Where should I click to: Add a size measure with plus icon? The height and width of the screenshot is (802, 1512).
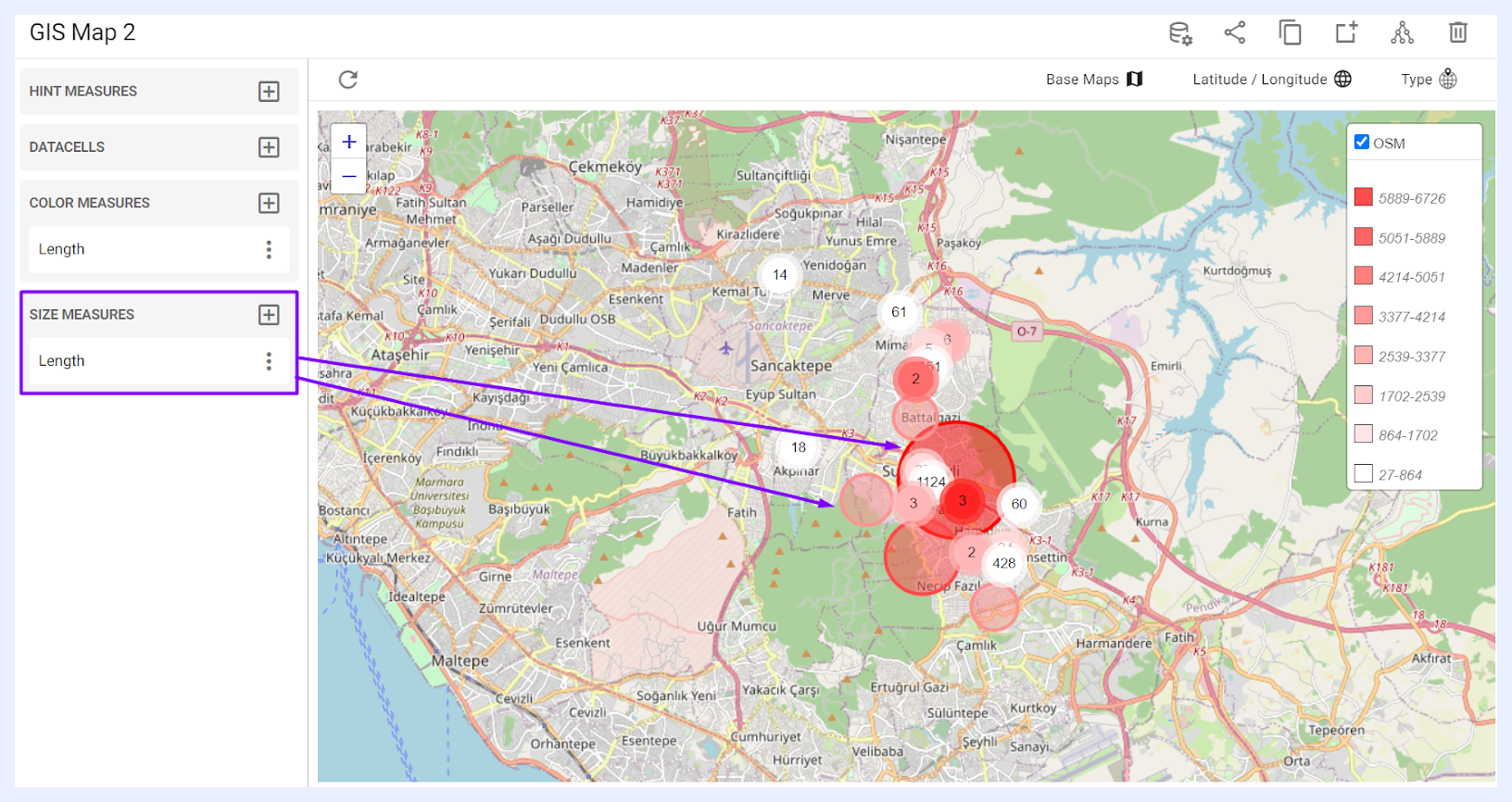coord(269,315)
